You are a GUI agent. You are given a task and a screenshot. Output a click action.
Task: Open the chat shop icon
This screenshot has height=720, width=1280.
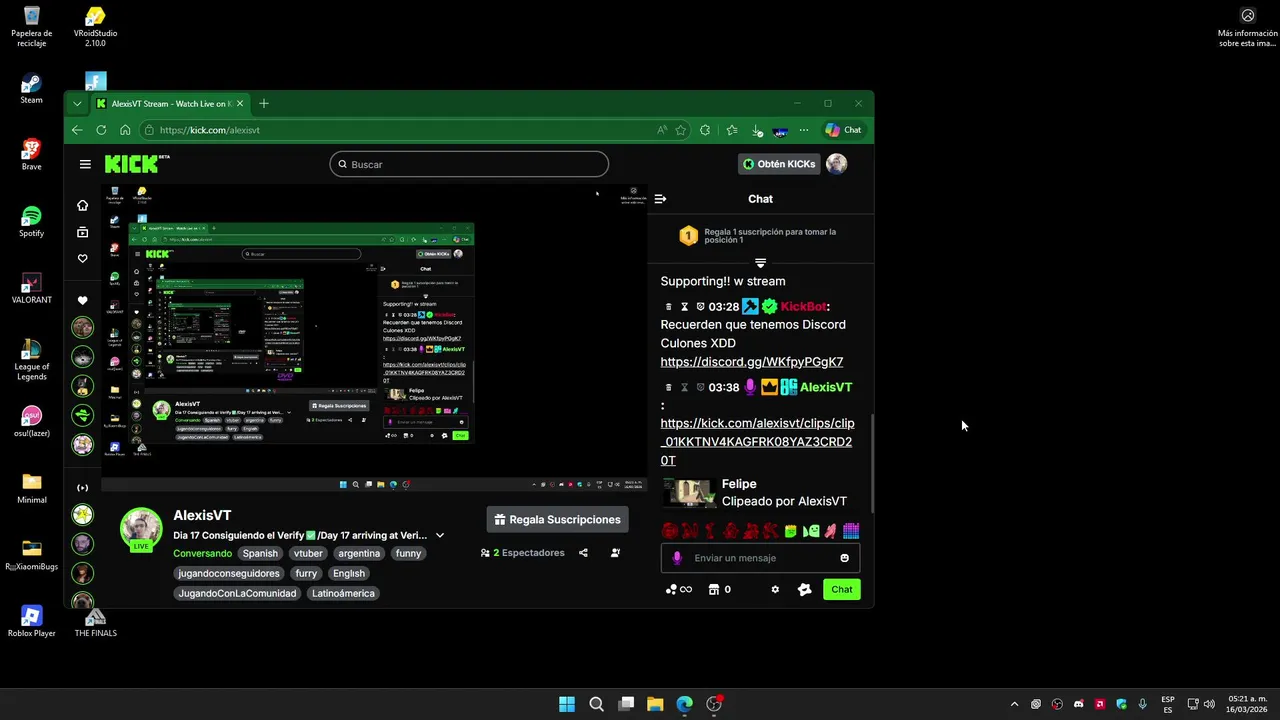[x=714, y=589]
